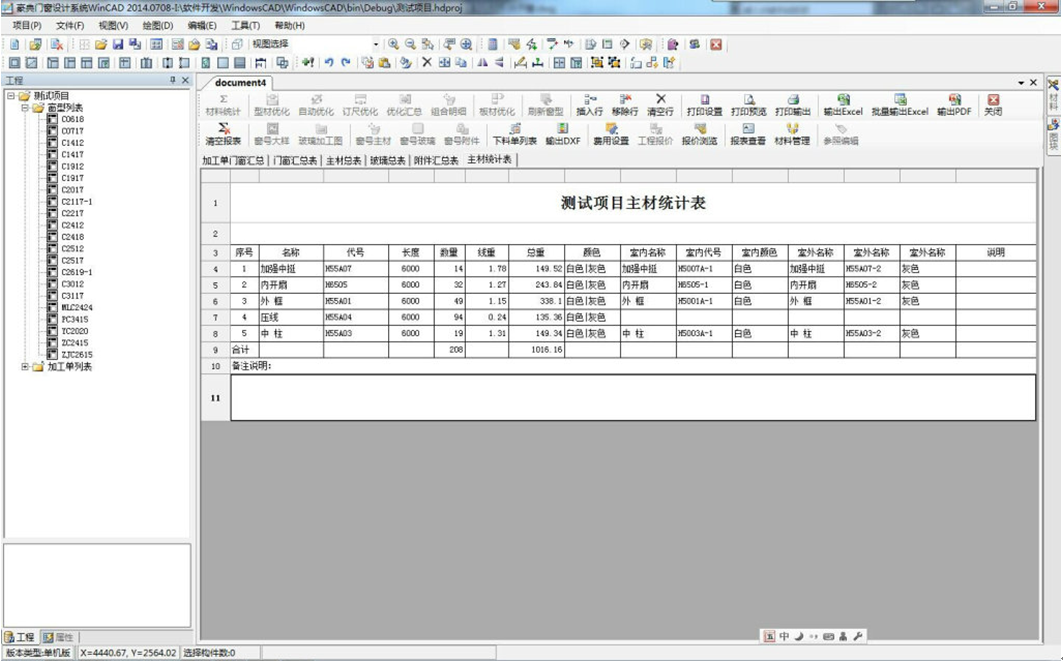1063x661 pixels.
Task: Click the new document icon in top toolbar
Action: 14,44
